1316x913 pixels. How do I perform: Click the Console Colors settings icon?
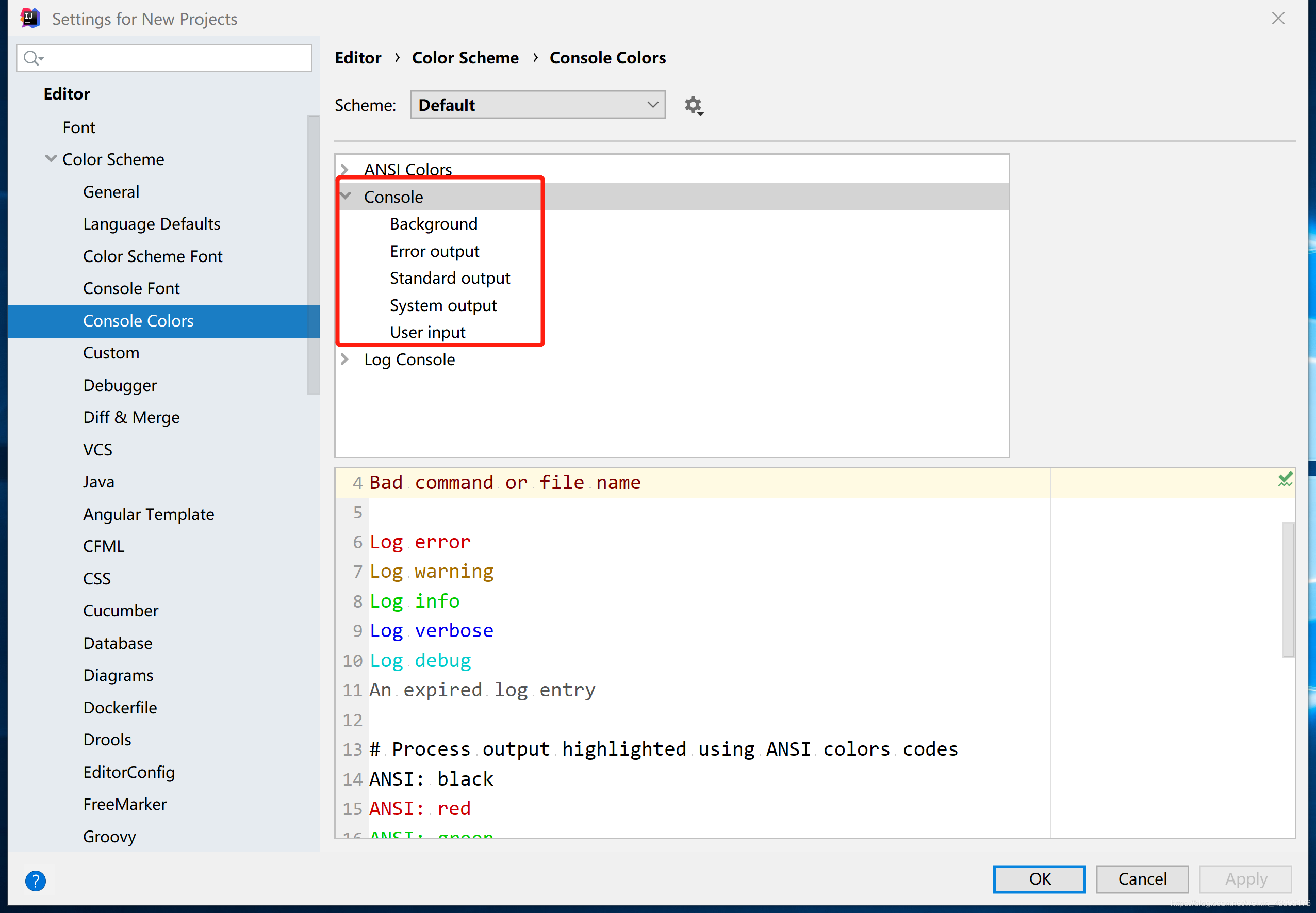pyautogui.click(x=693, y=104)
